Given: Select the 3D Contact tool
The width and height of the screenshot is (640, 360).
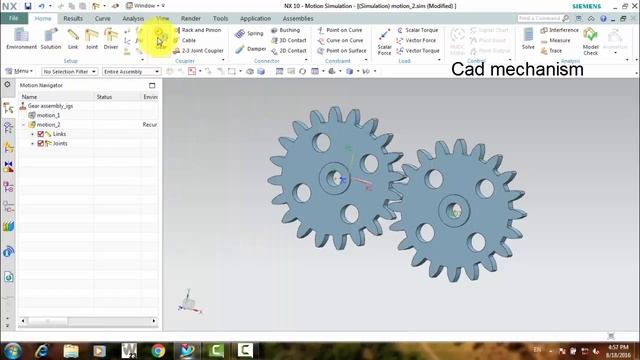Looking at the screenshot, I should click(x=289, y=40).
